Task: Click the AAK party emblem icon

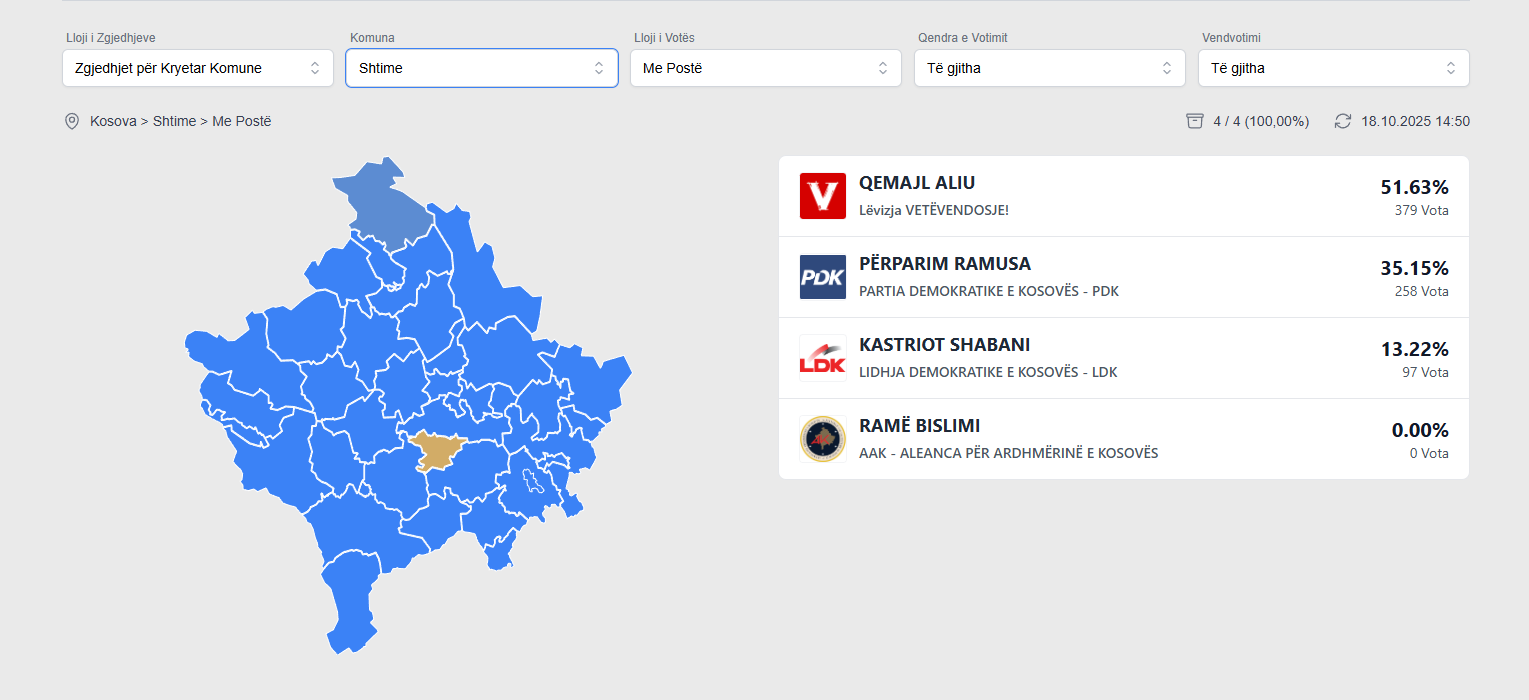Action: click(x=823, y=439)
